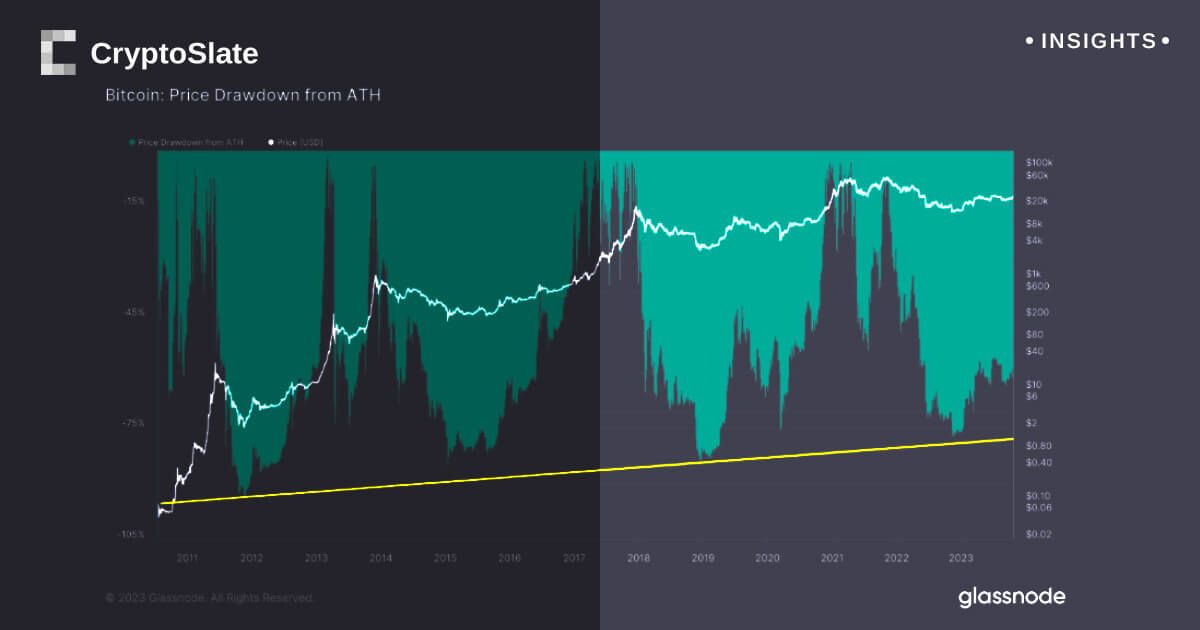1200x630 pixels.
Task: Click the $100k price axis label
Action: tap(1040, 162)
